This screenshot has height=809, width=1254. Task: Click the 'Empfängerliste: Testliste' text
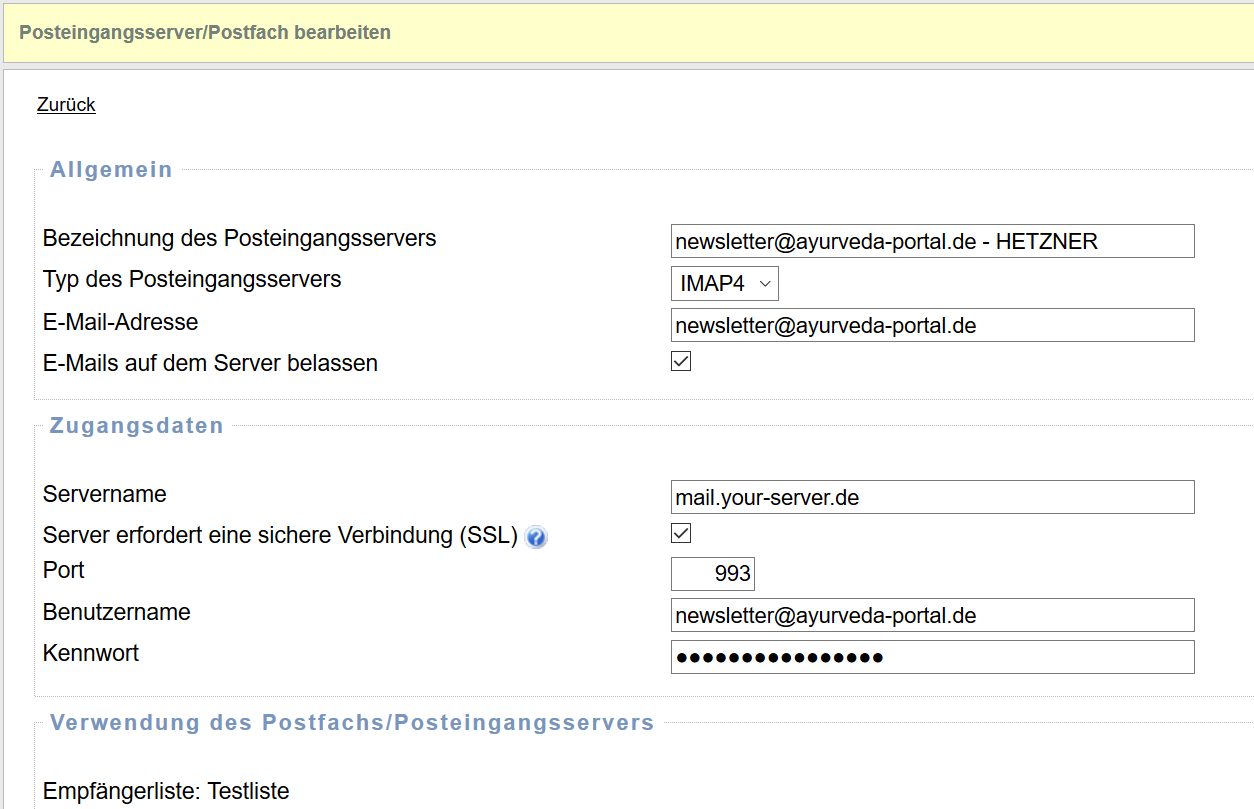[x=166, y=792]
